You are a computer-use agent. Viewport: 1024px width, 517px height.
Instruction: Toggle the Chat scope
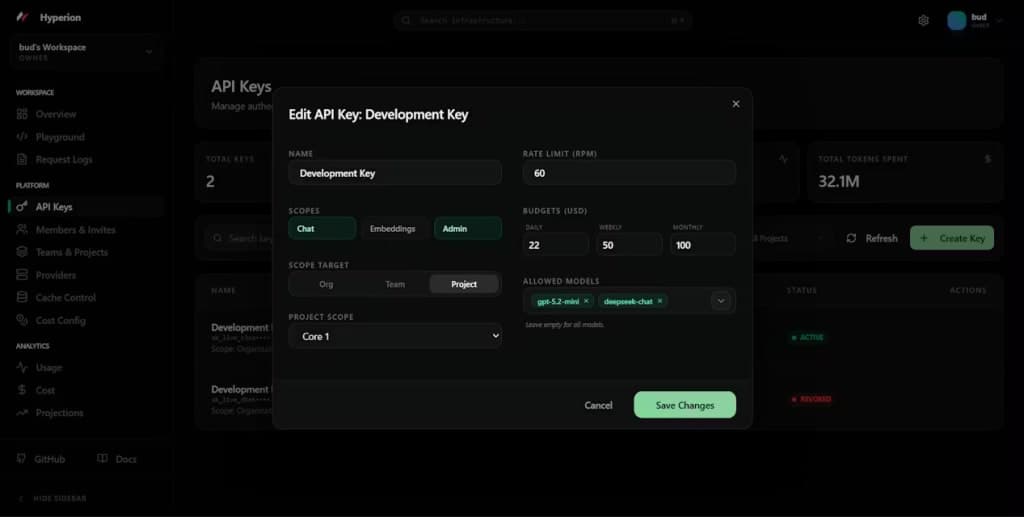(322, 228)
